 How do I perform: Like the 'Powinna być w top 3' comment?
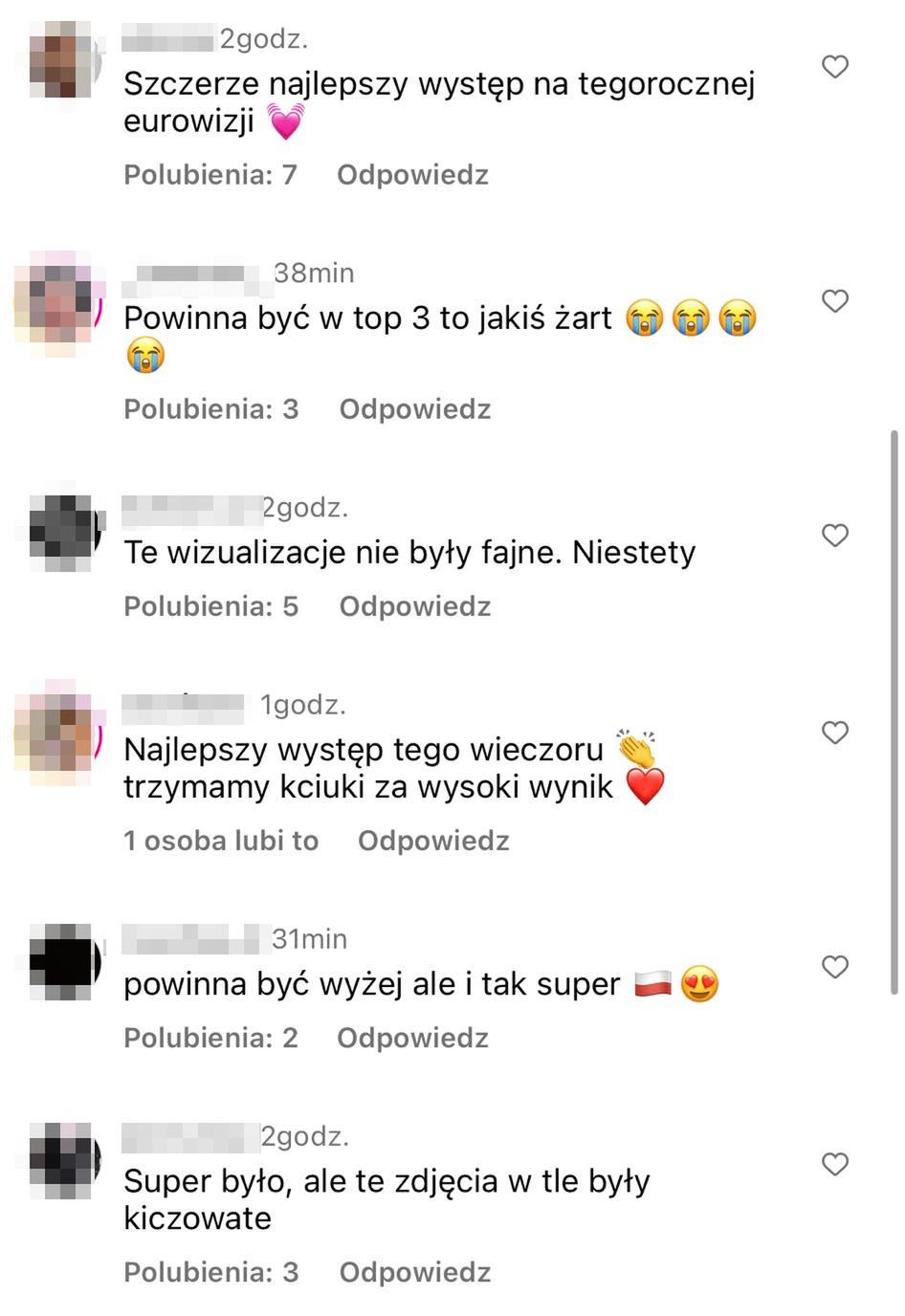pos(835,301)
